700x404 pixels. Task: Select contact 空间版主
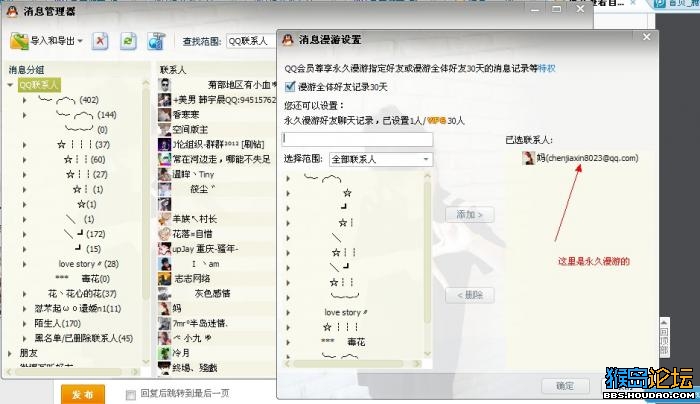(190, 129)
